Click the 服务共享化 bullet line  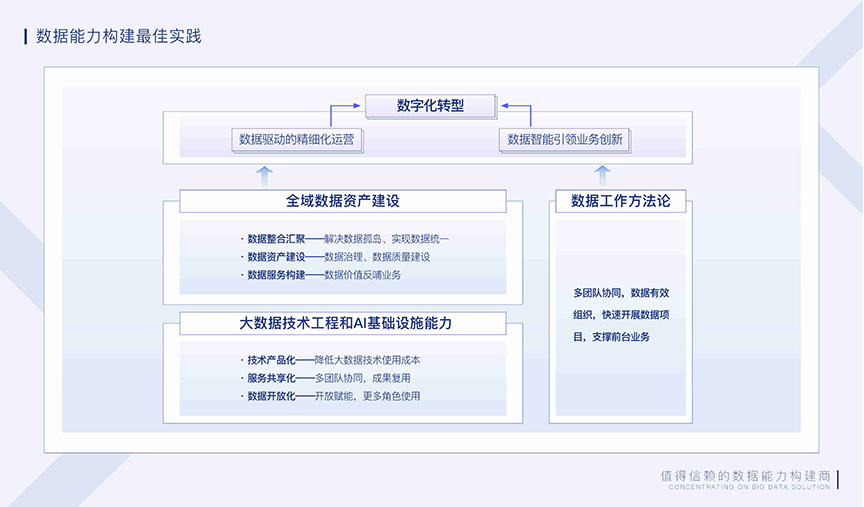pos(326,378)
